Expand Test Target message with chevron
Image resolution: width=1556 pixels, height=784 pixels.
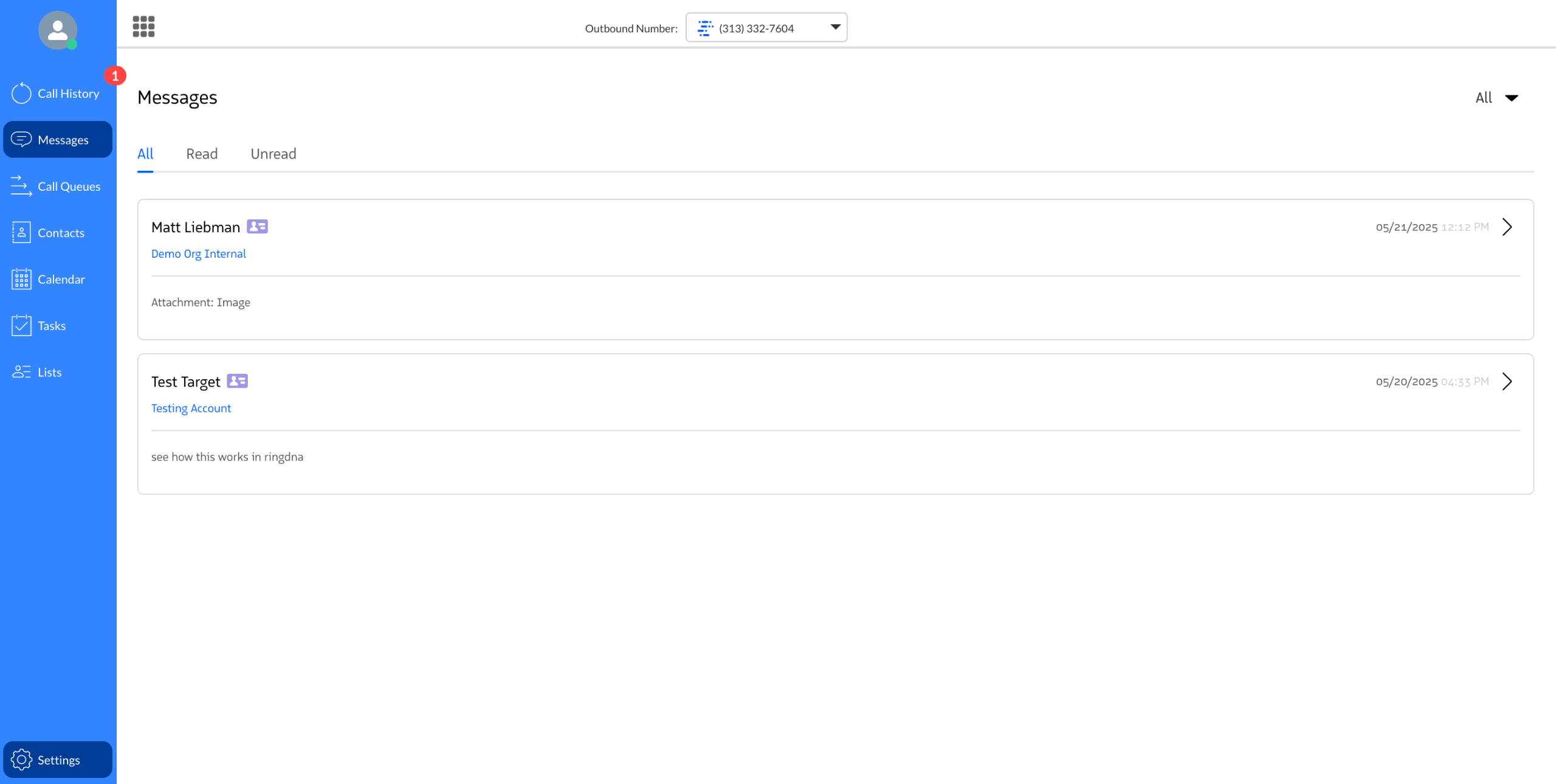tap(1507, 382)
